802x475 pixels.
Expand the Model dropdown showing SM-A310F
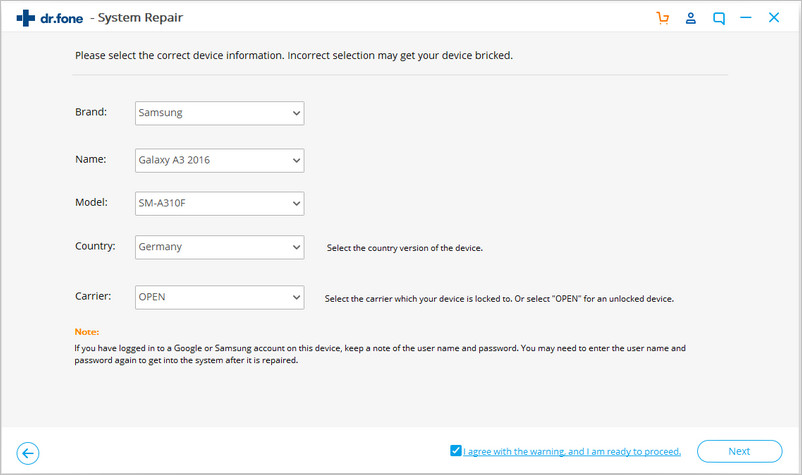[219, 204]
